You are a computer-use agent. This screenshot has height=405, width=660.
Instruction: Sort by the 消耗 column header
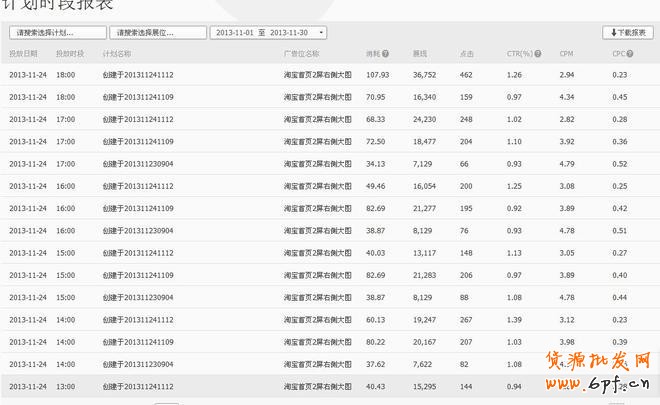[372, 53]
